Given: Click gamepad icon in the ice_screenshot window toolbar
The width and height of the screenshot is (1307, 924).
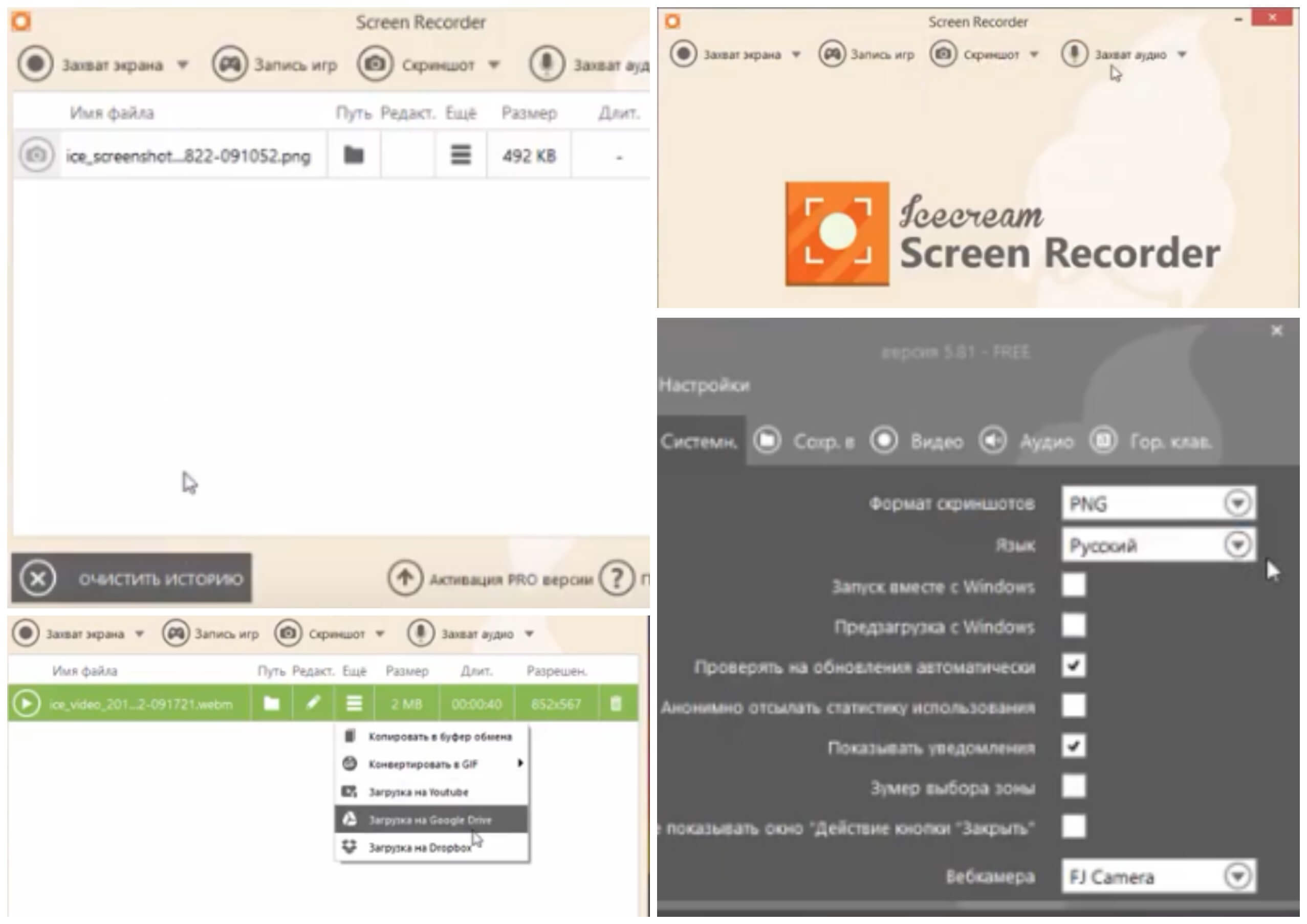Looking at the screenshot, I should (x=230, y=64).
